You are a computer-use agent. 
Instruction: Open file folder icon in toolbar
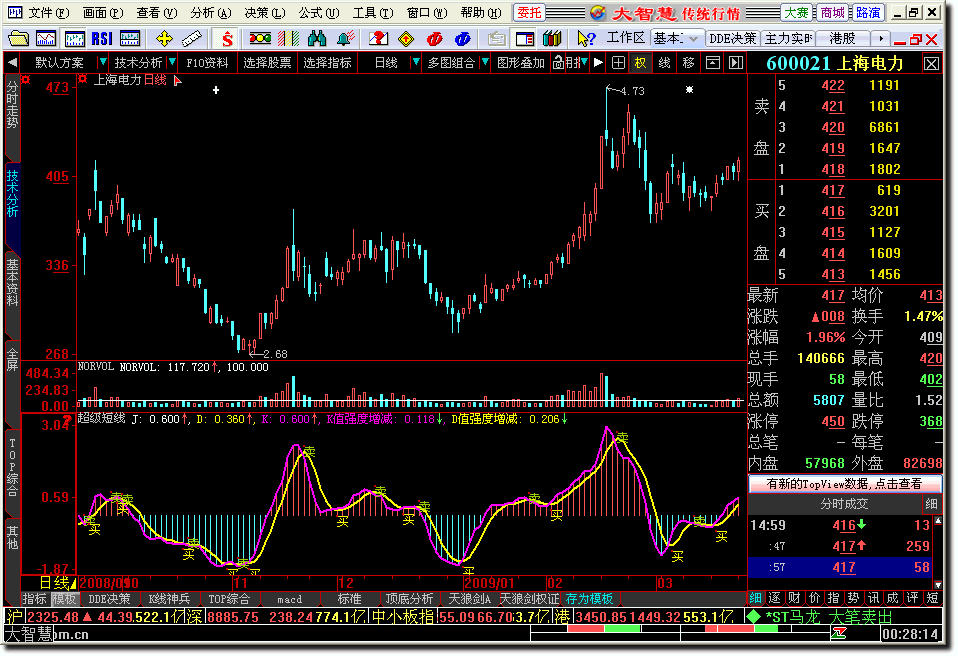(18, 39)
